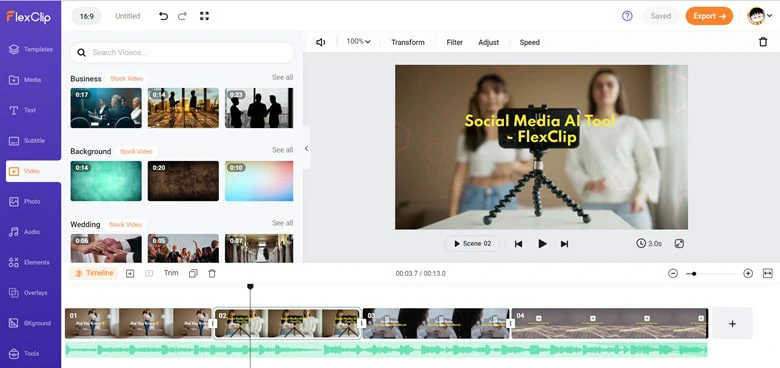Skip to the previous scene

(x=518, y=244)
